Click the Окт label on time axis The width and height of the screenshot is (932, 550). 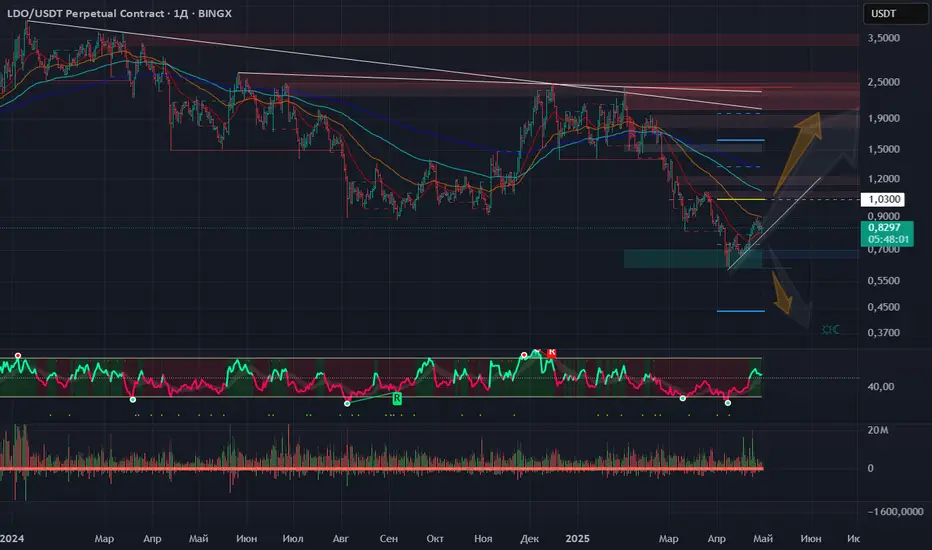click(434, 539)
